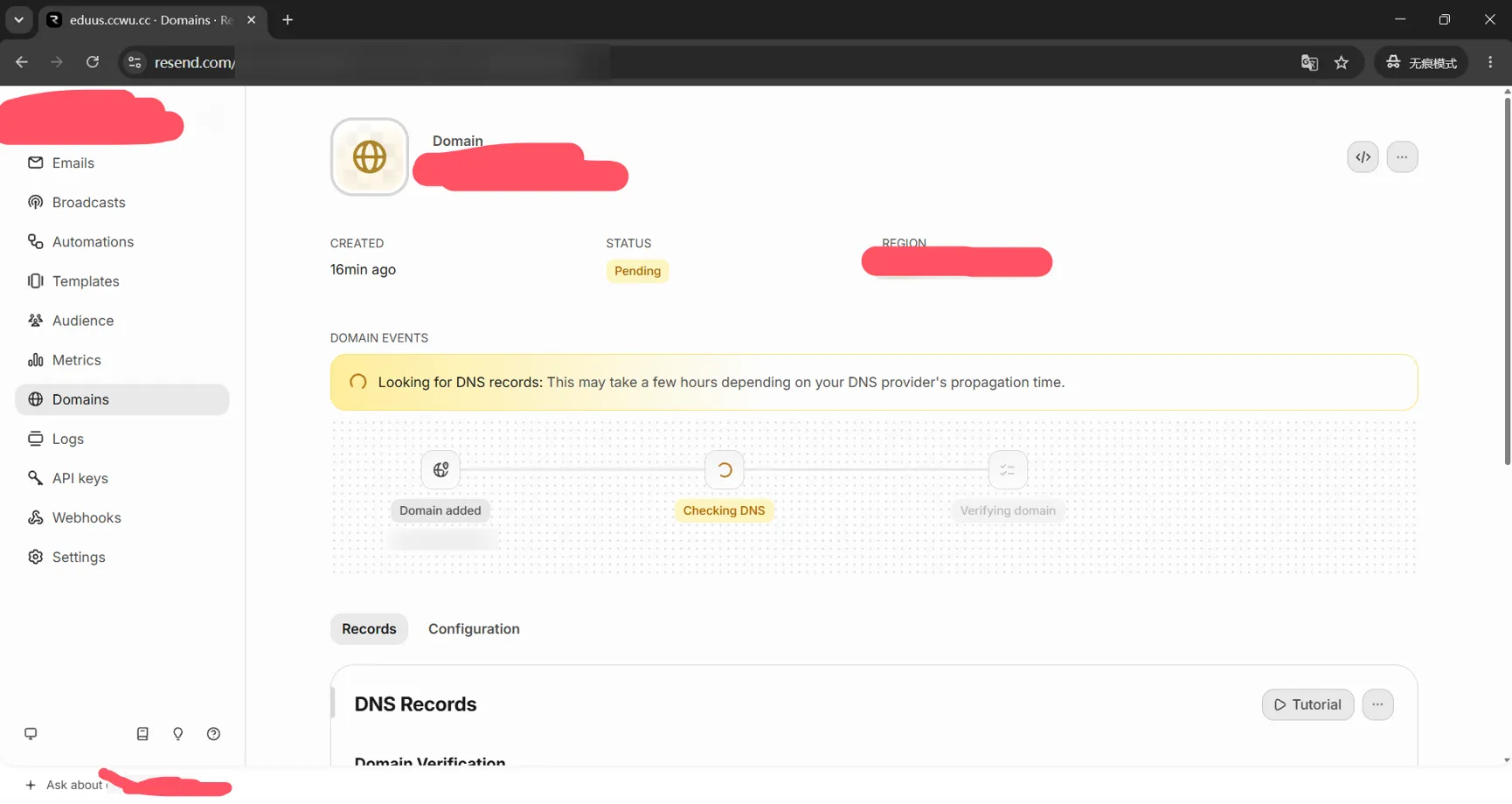Open domain more options ellipsis menu
Image resolution: width=1512 pixels, height=804 pixels.
pos(1402,157)
